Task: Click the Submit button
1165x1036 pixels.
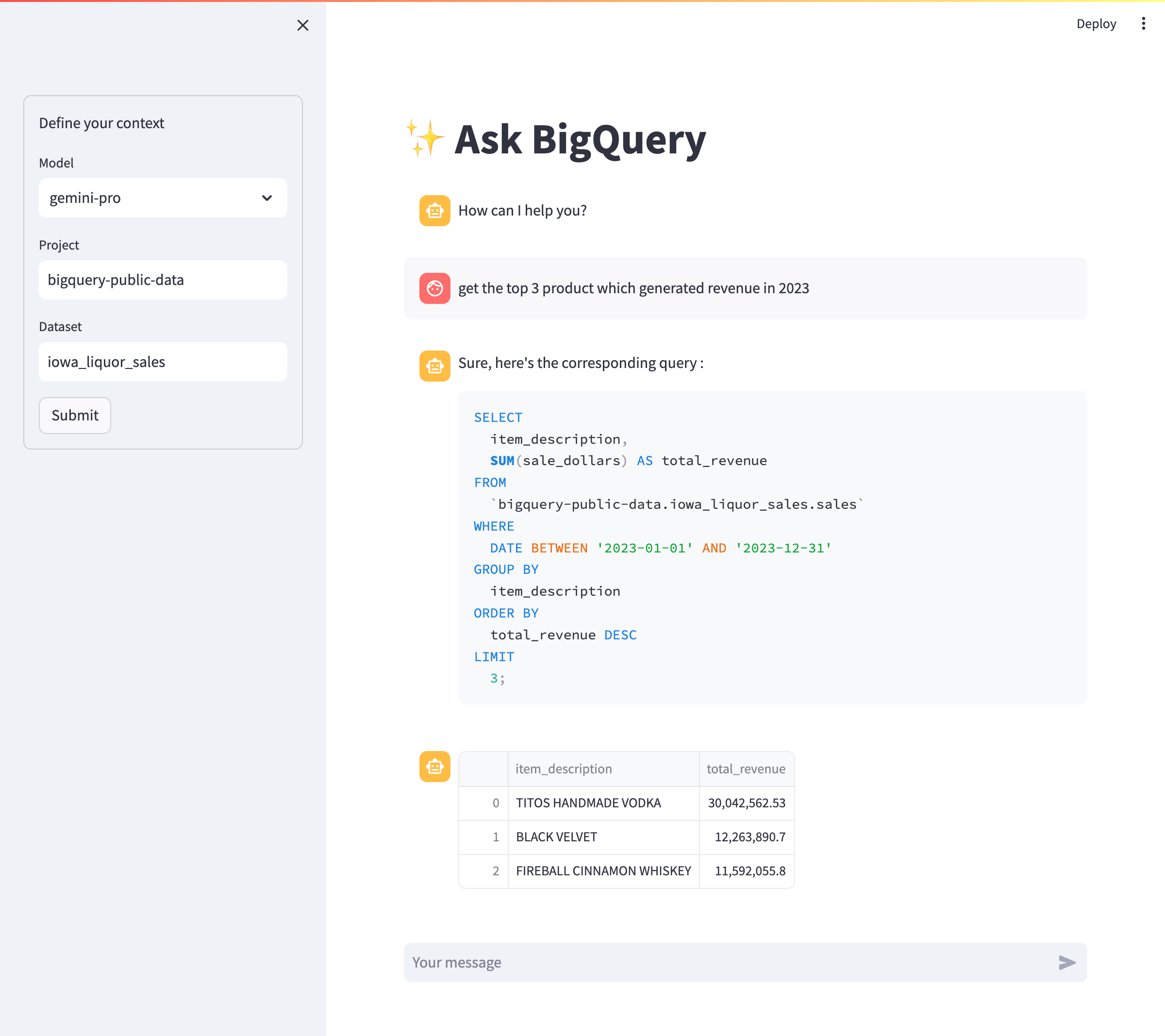Action: point(75,416)
